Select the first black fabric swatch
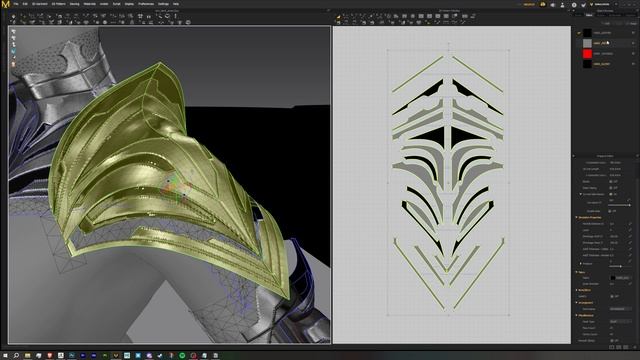 [587, 33]
